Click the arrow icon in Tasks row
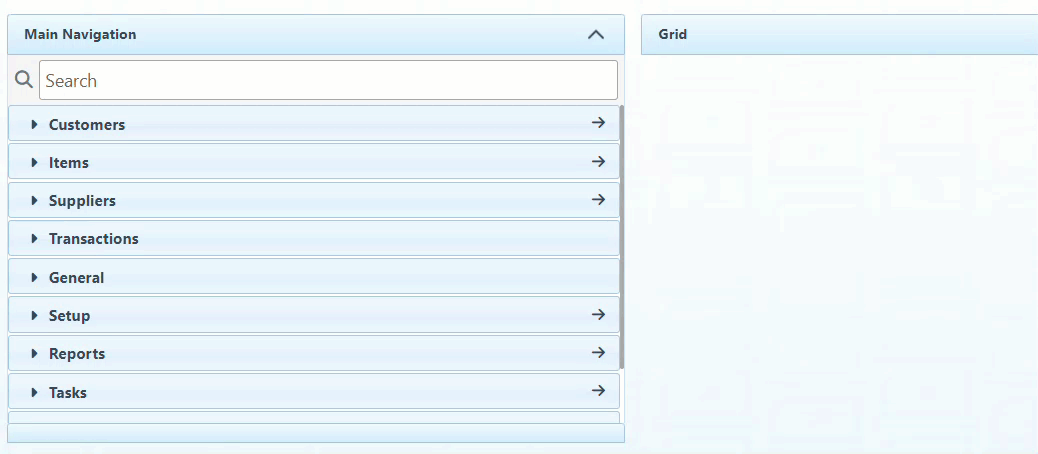The height and width of the screenshot is (454, 1038). coord(598,390)
